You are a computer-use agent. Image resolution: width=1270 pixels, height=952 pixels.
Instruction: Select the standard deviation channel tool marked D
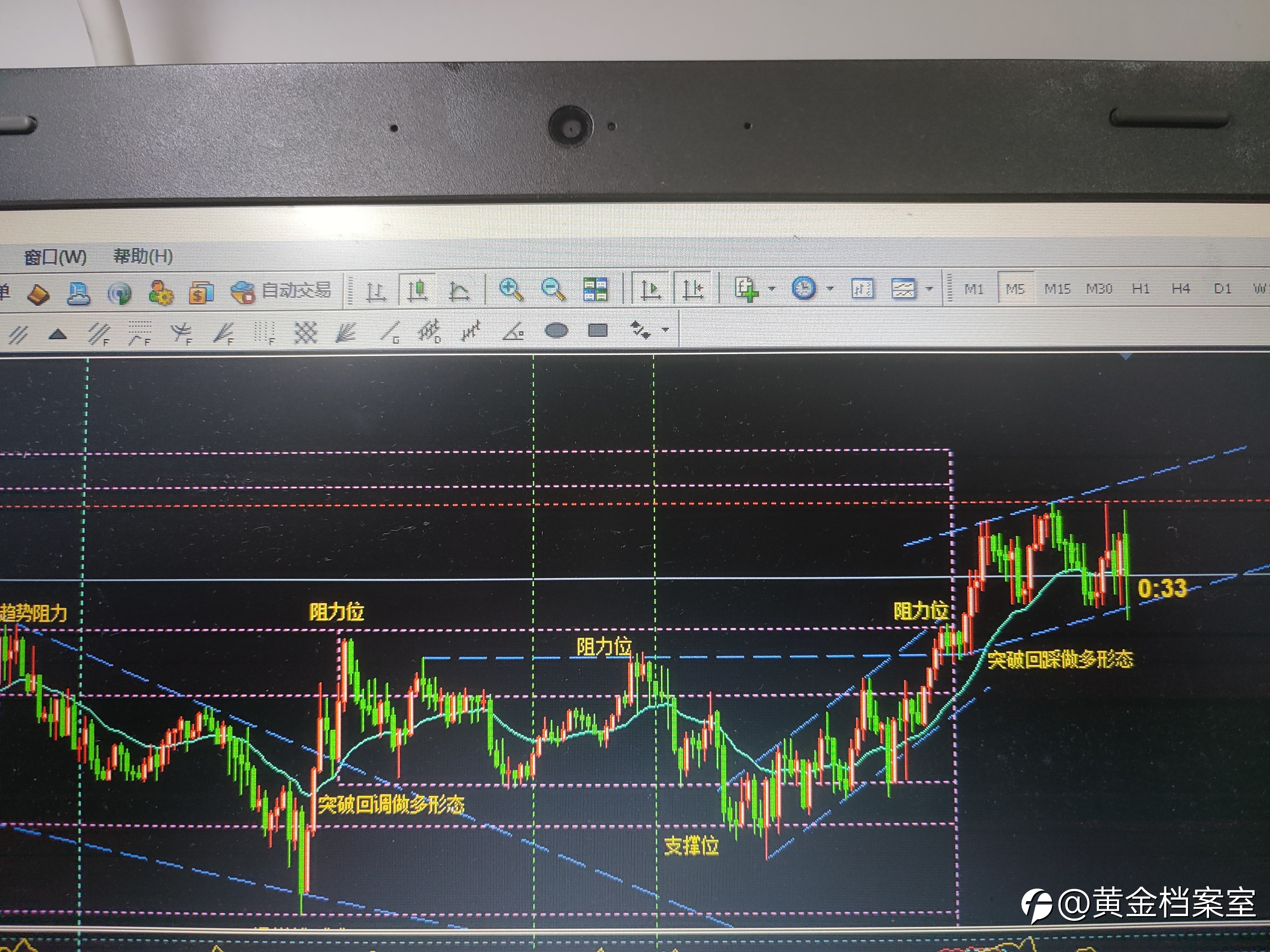point(430,331)
